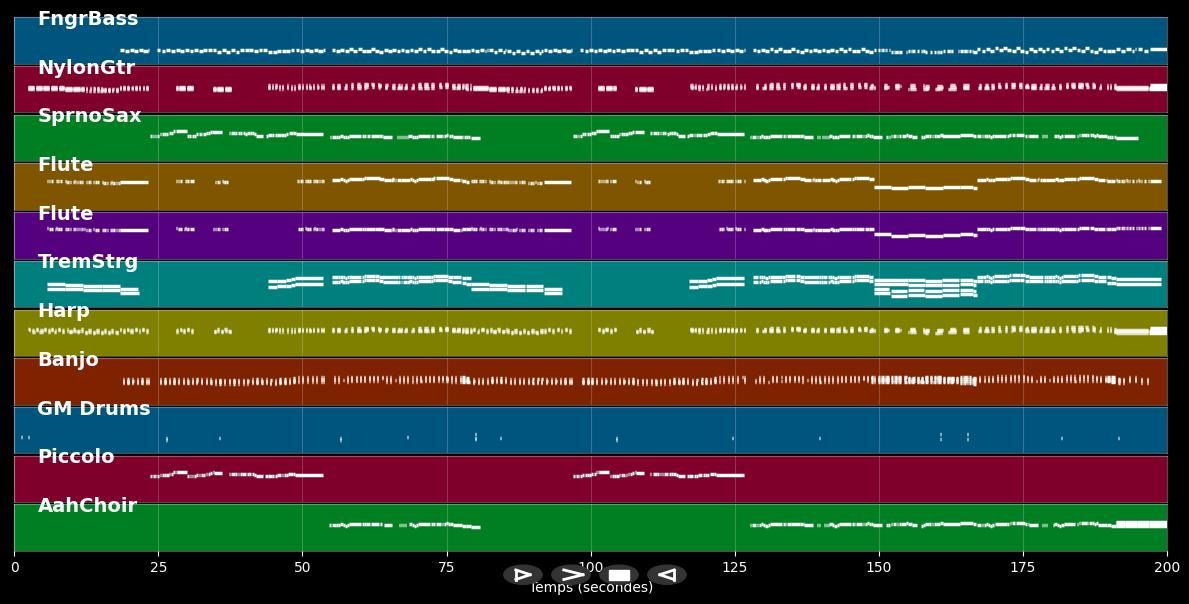The image size is (1189, 604).
Task: Click the leftmost right-pointing triangle button
Action: (x=522, y=575)
